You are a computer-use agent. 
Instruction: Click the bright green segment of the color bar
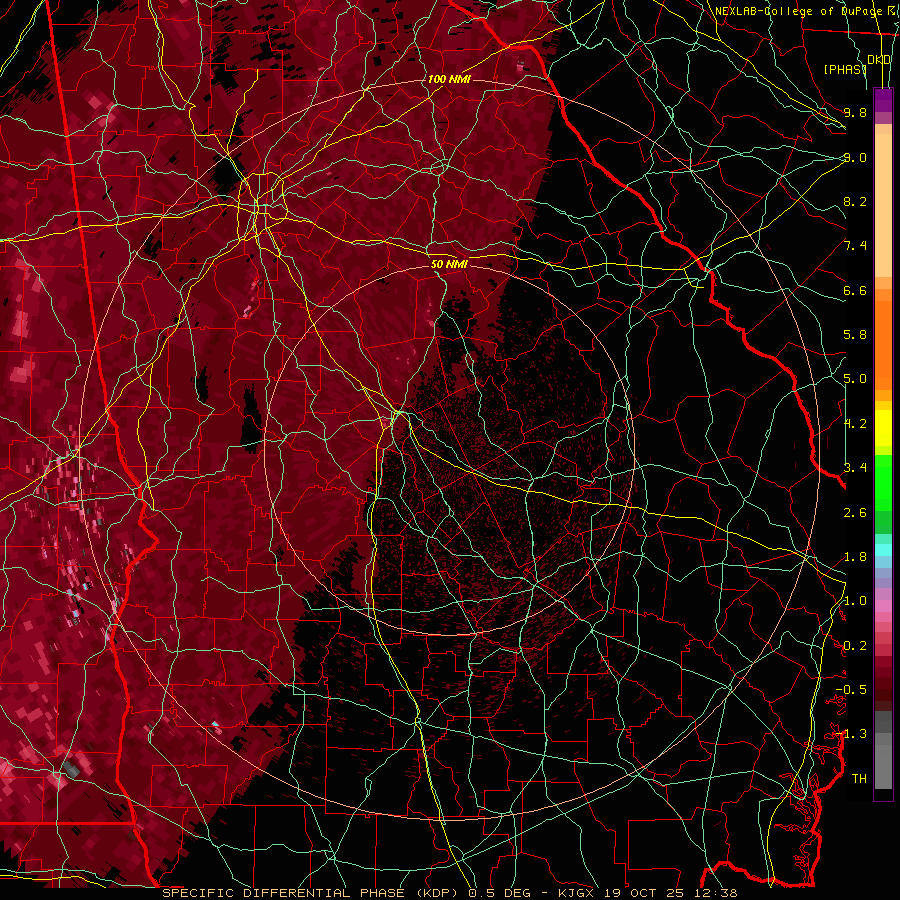[883, 481]
